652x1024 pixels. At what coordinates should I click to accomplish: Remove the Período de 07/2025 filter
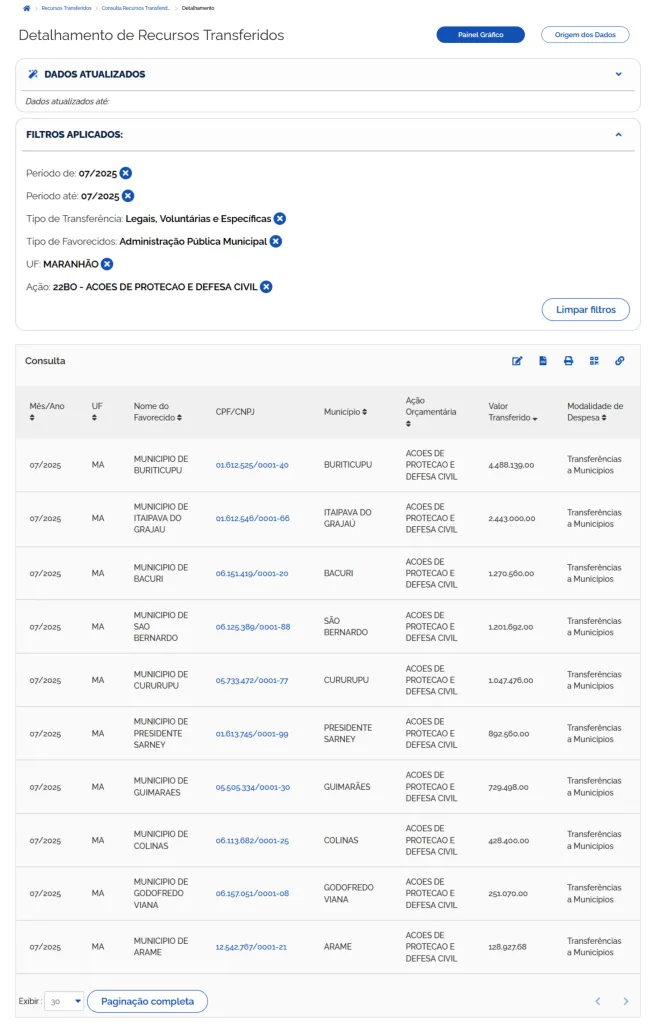(x=125, y=173)
